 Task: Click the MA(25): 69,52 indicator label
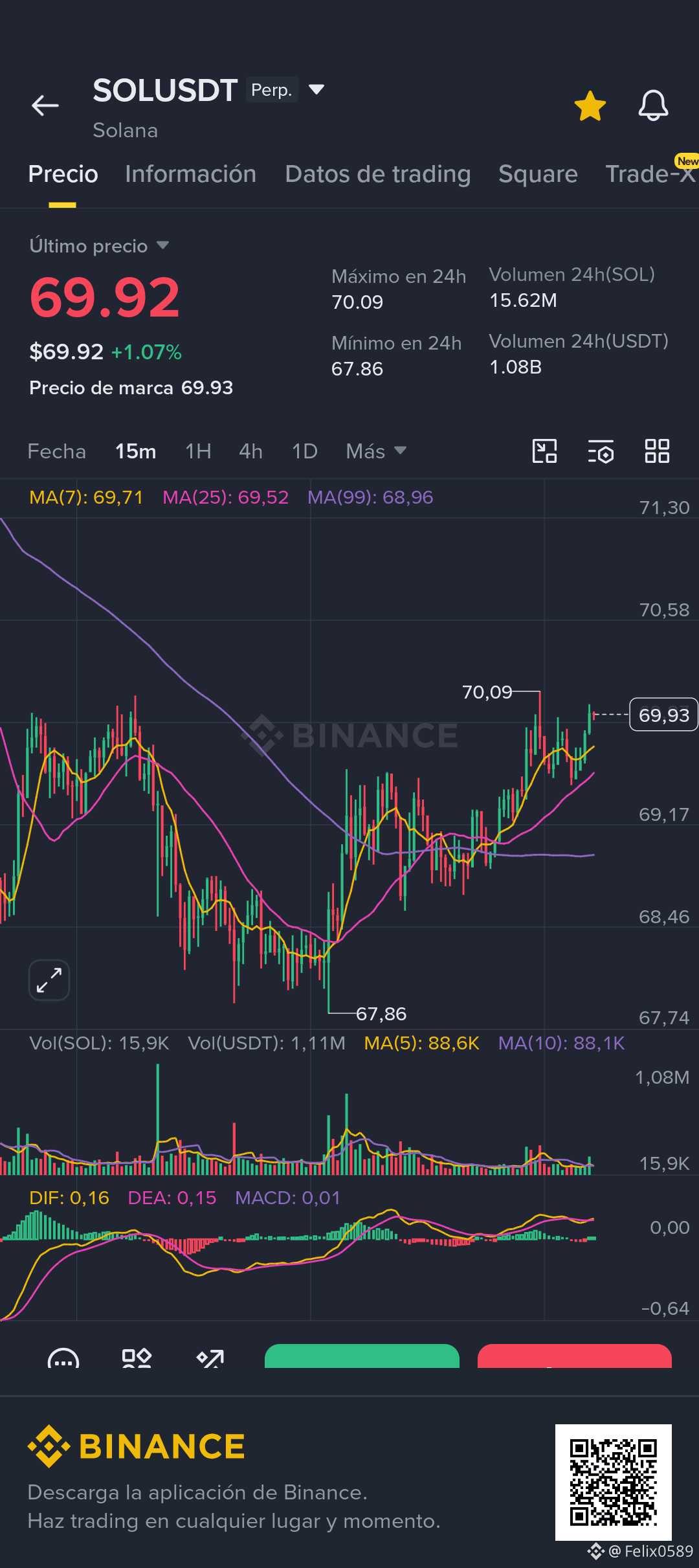tap(225, 497)
